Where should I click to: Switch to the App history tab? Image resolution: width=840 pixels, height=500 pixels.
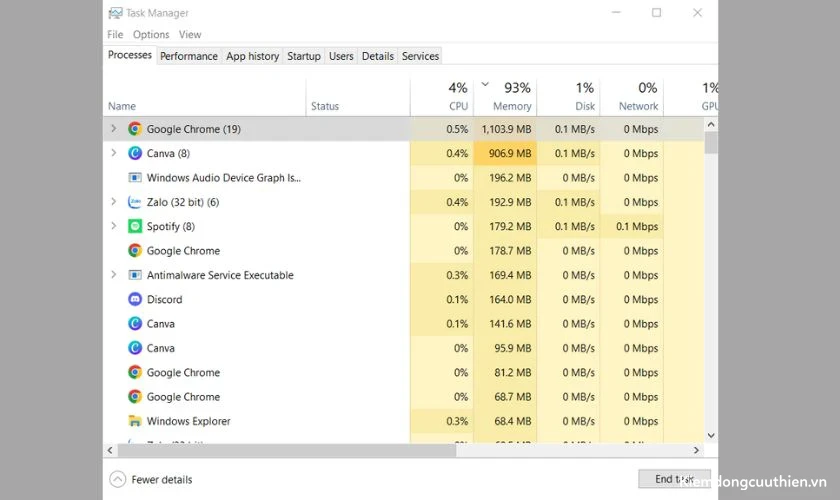click(x=252, y=56)
